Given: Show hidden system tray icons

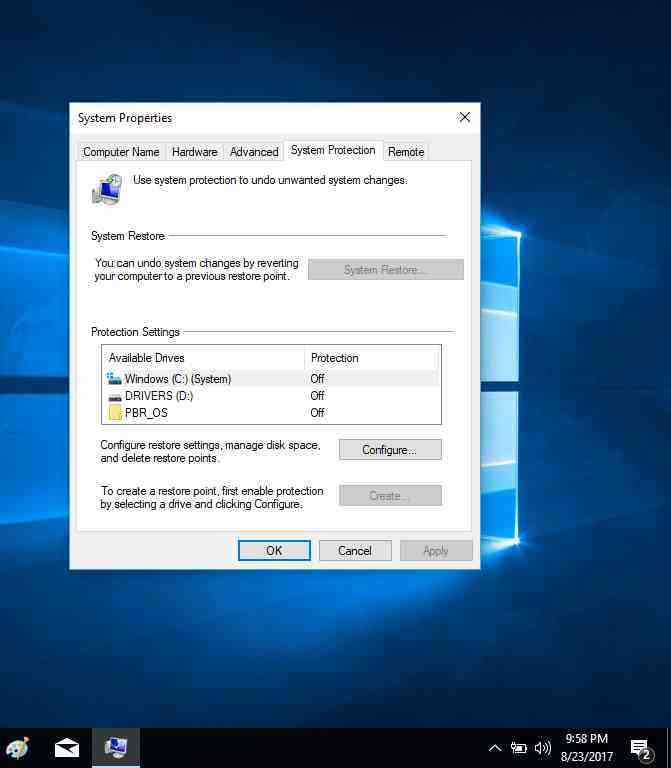Looking at the screenshot, I should tap(495, 748).
